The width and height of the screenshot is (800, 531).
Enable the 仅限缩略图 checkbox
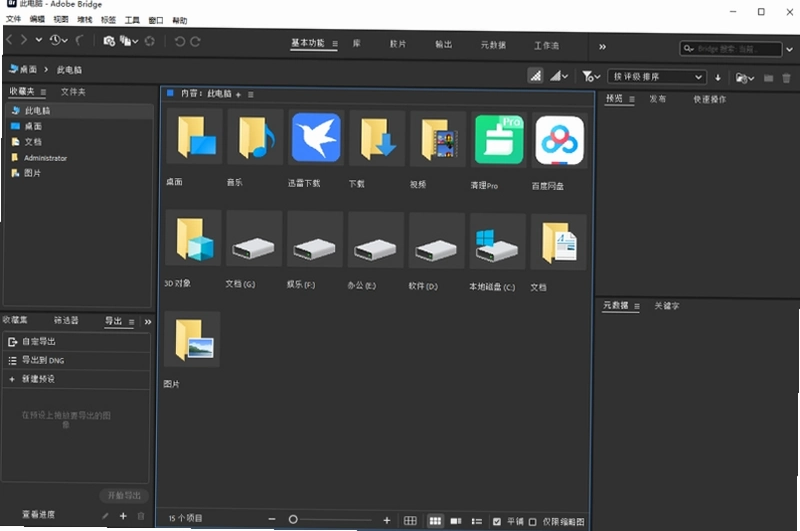point(533,522)
